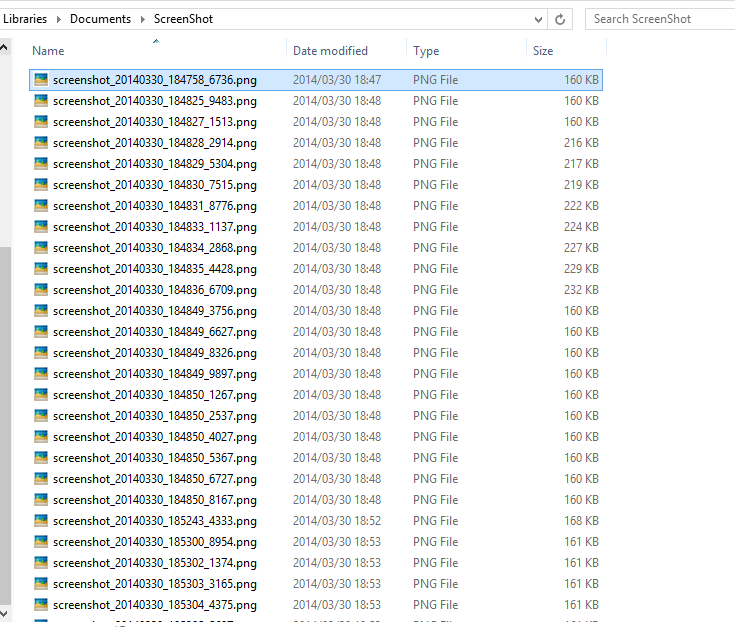
Task: Click inside Search ScreenShot box
Action: (660, 19)
